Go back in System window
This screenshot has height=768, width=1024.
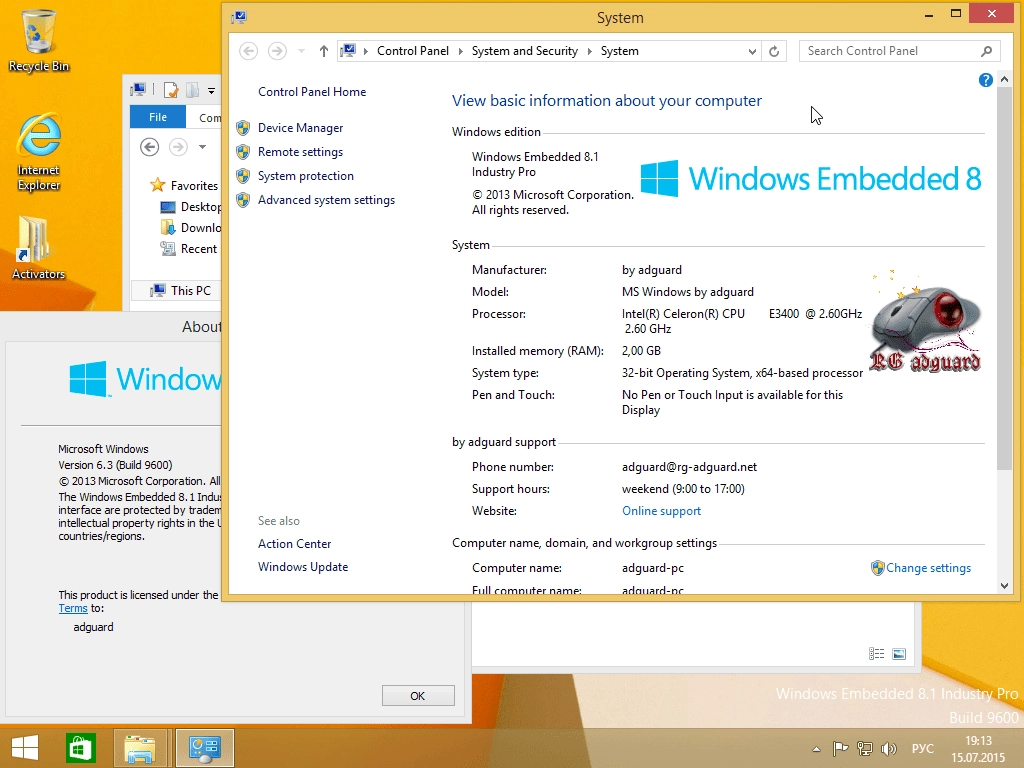click(x=248, y=51)
